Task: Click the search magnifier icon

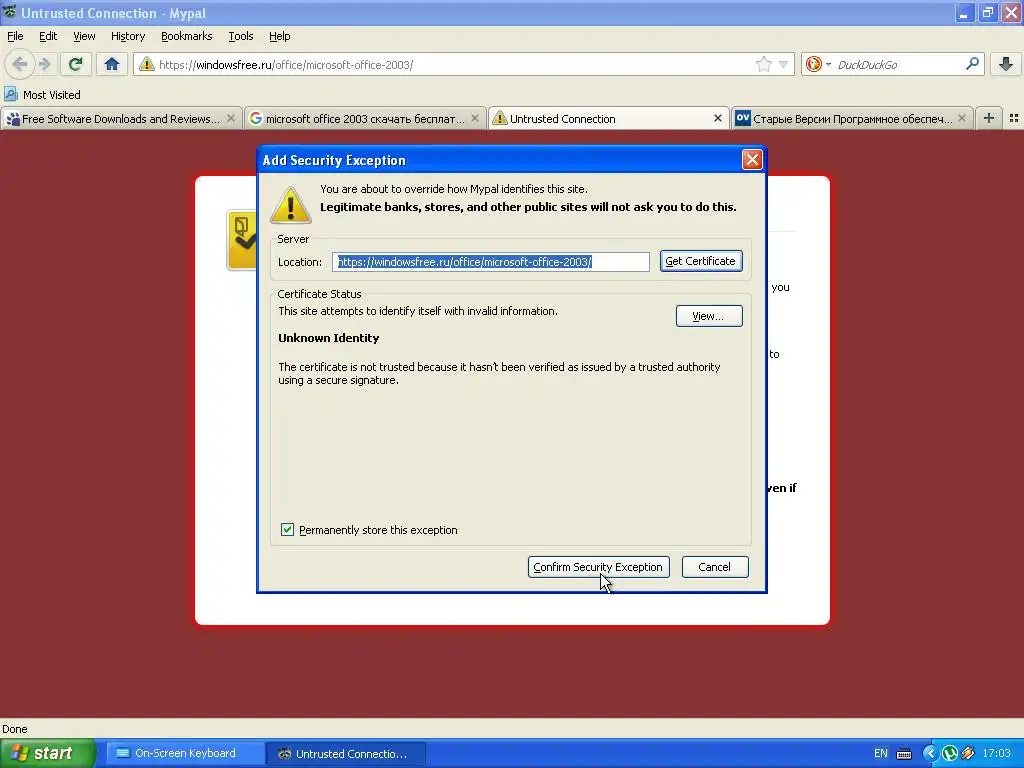Action: pos(972,64)
